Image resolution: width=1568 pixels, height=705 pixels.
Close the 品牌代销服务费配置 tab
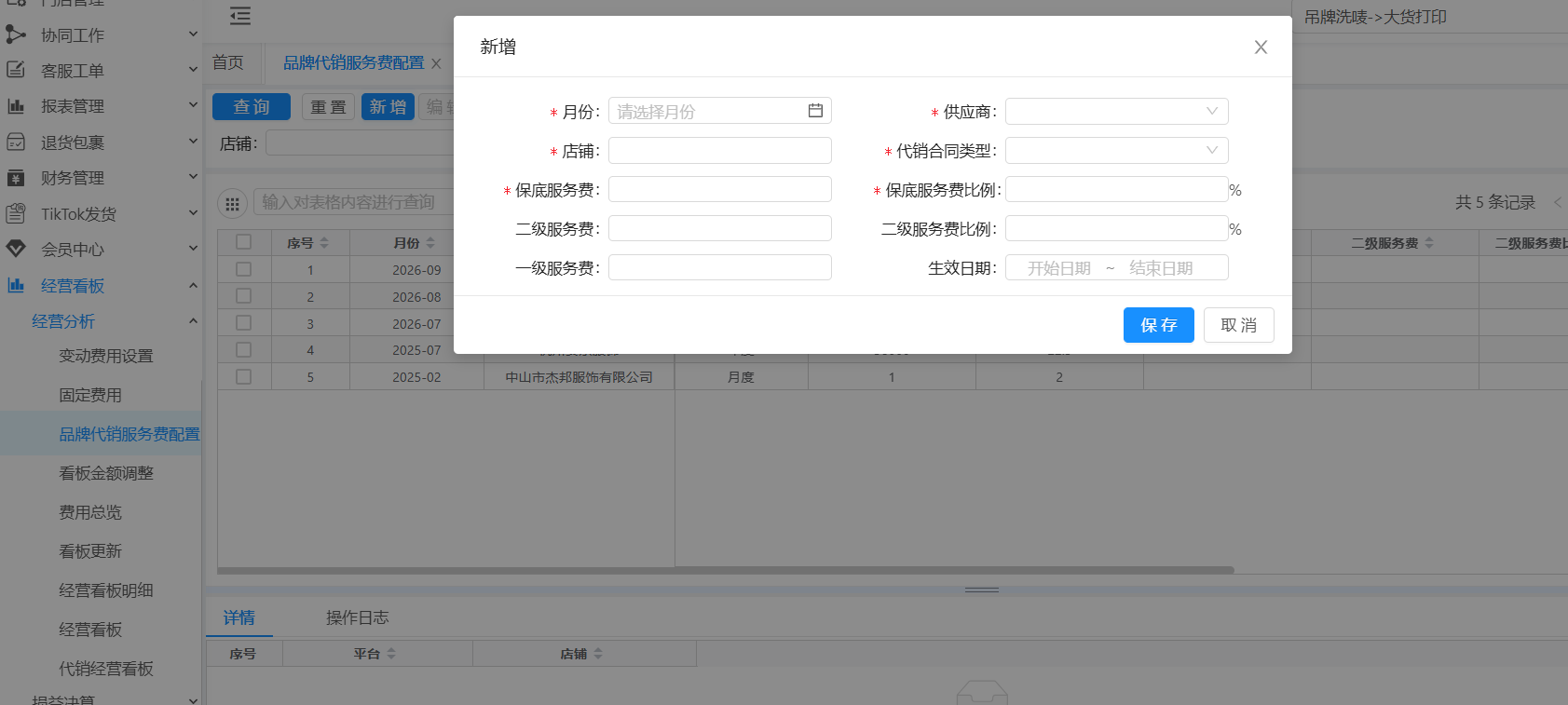pos(436,63)
